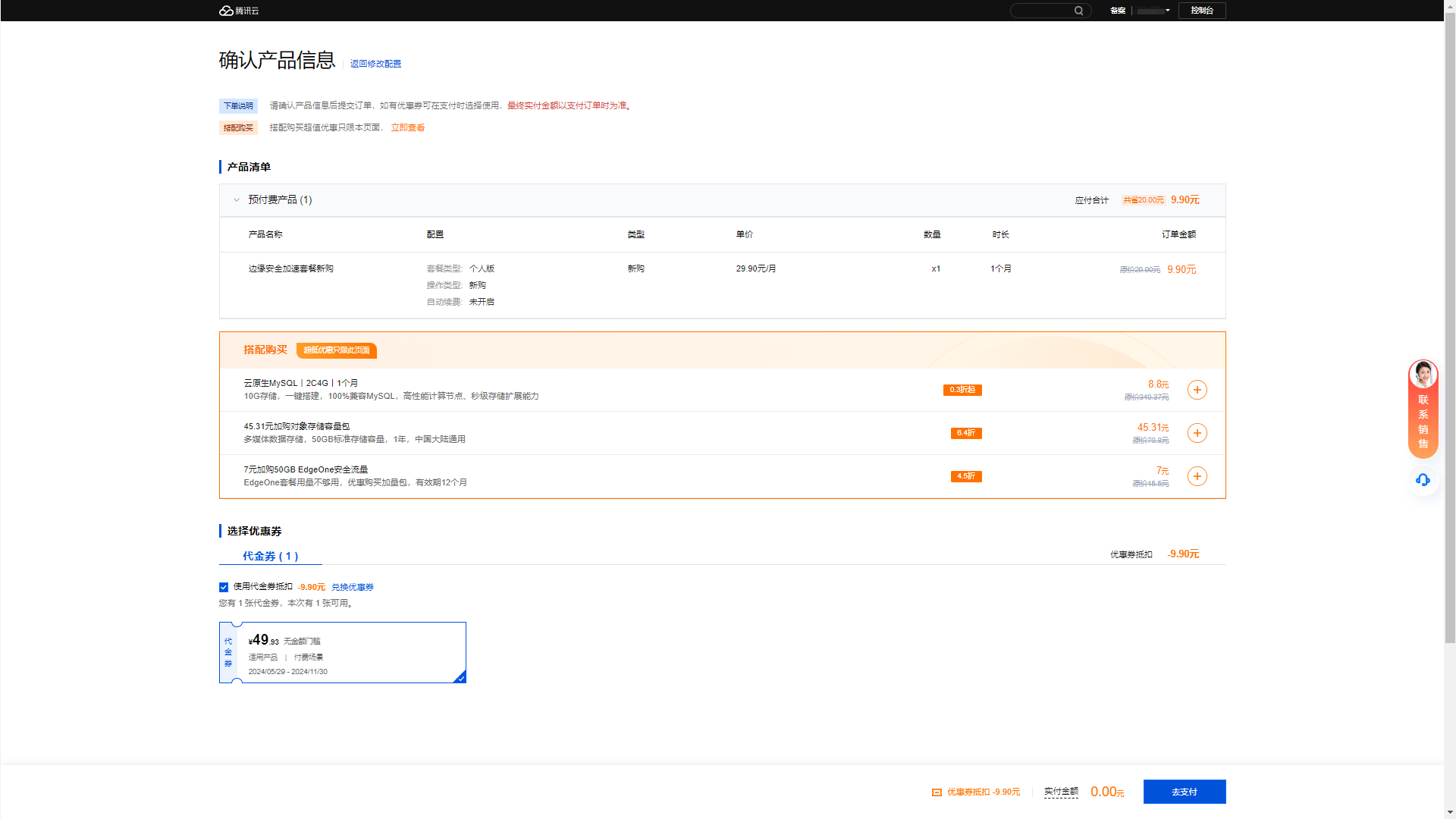Click the voucher expiry 2024/05/29 - 2024/11/30

288,672
